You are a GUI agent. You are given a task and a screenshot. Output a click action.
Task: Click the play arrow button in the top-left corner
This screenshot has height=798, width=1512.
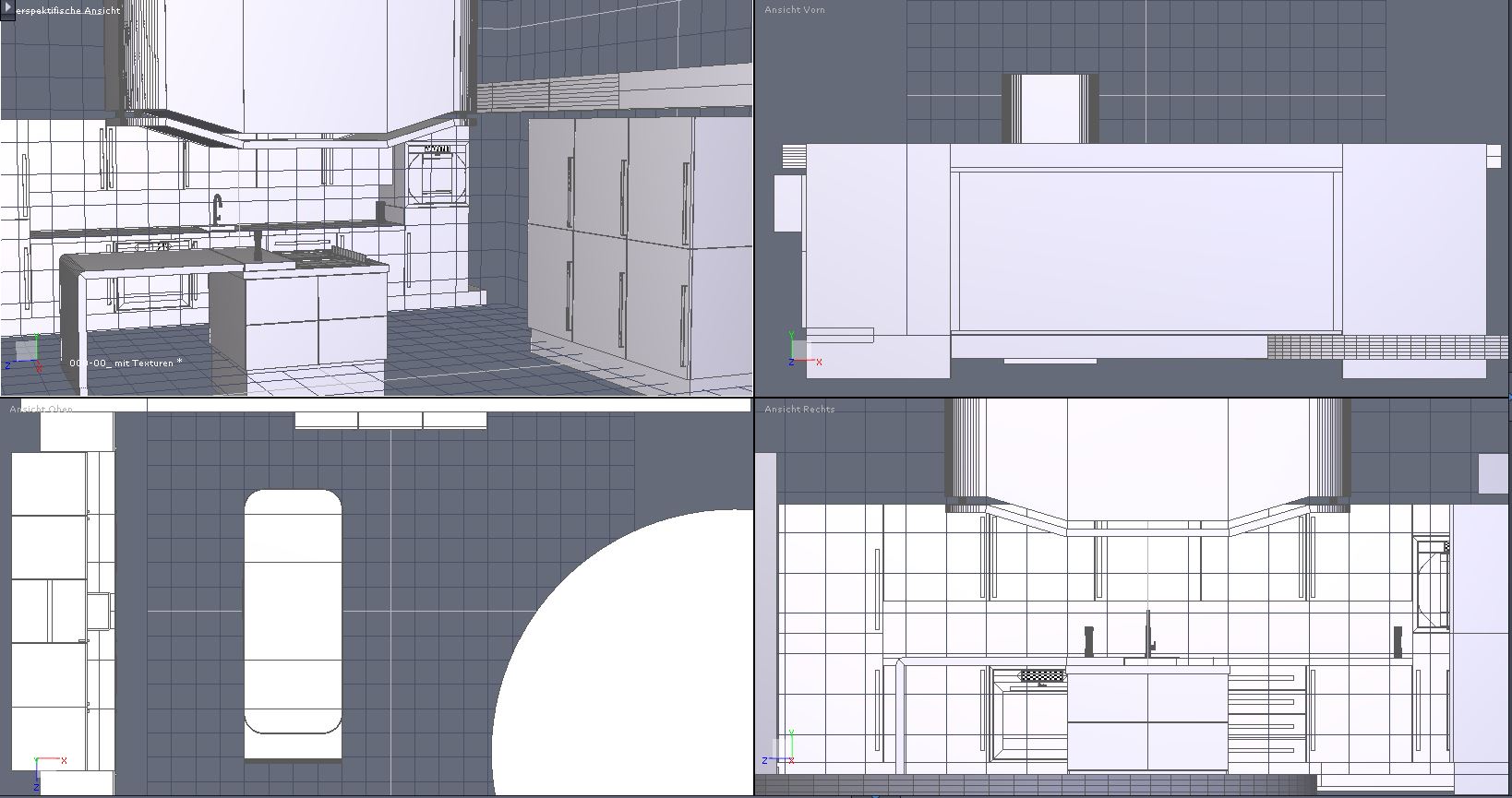pyautogui.click(x=7, y=9)
